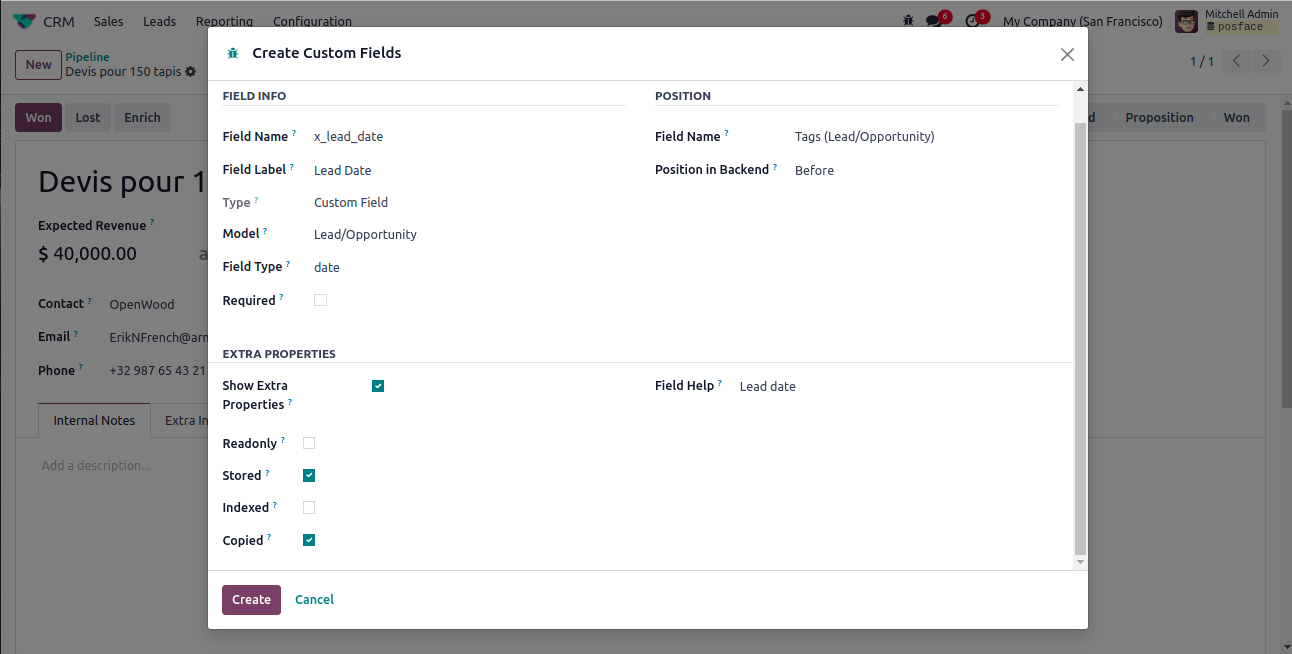The width and height of the screenshot is (1292, 654).
Task: Open the activities clock icon
Action: pyautogui.click(x=972, y=21)
